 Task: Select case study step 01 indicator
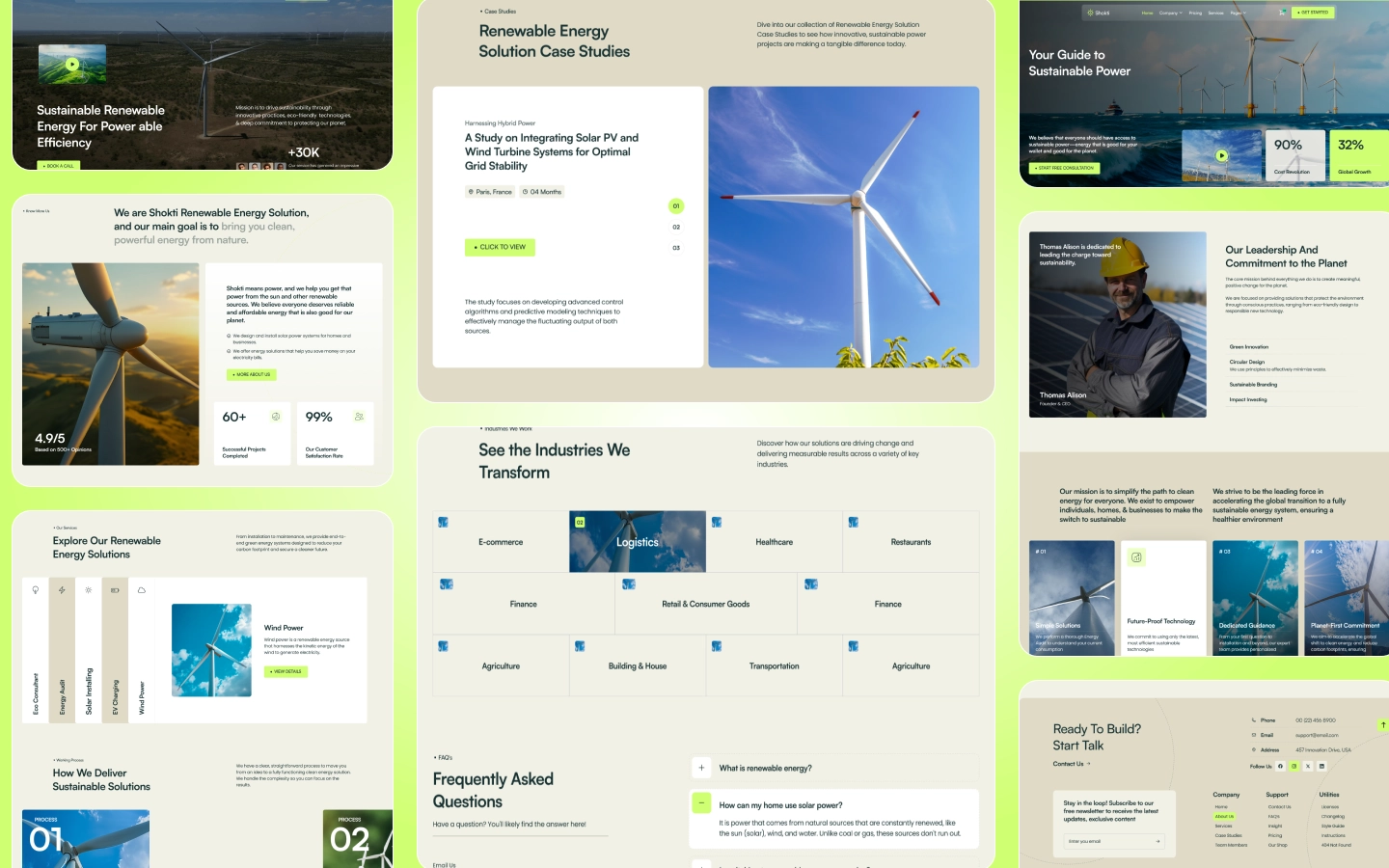tap(676, 205)
